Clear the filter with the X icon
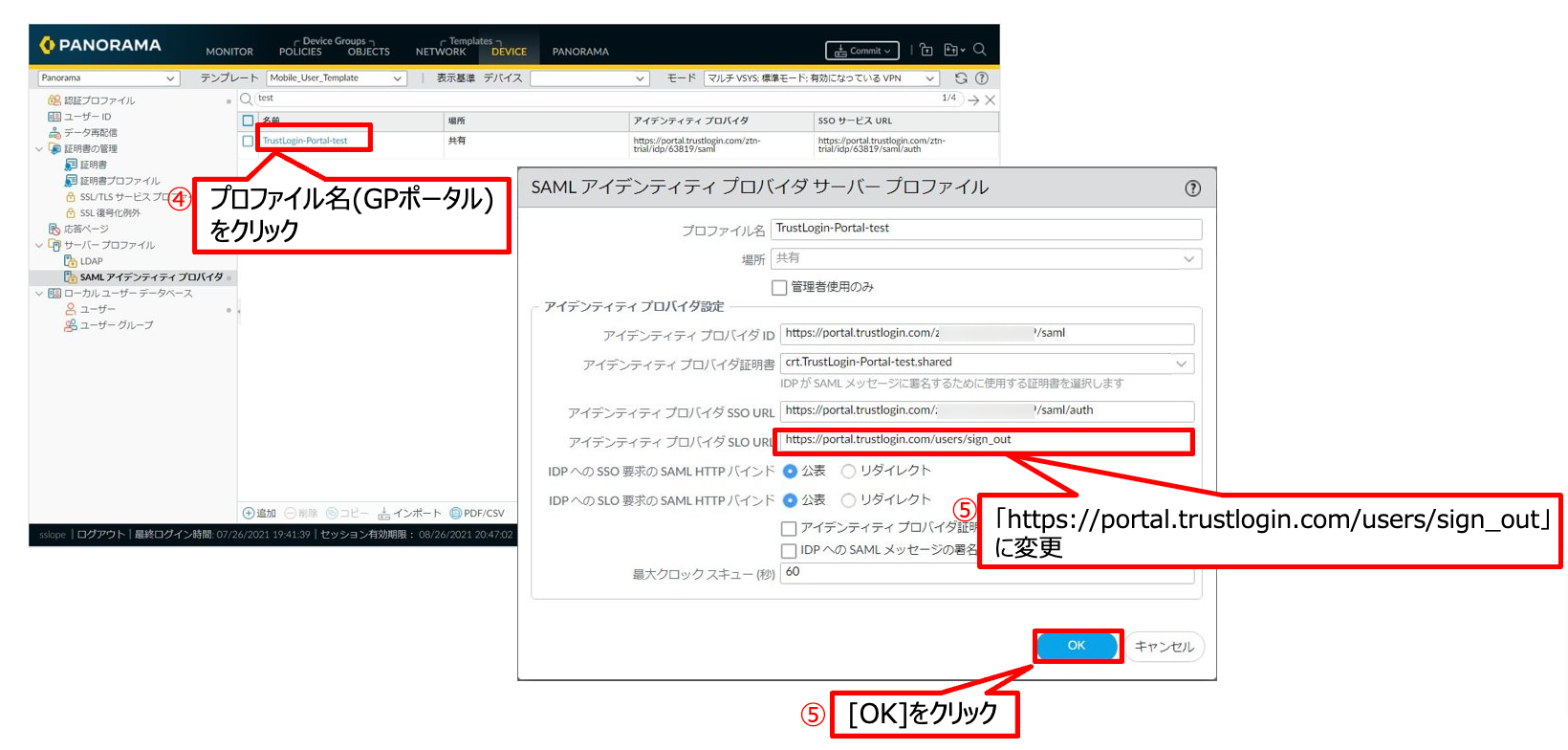Screen dimensions: 1568x750 click(x=991, y=99)
